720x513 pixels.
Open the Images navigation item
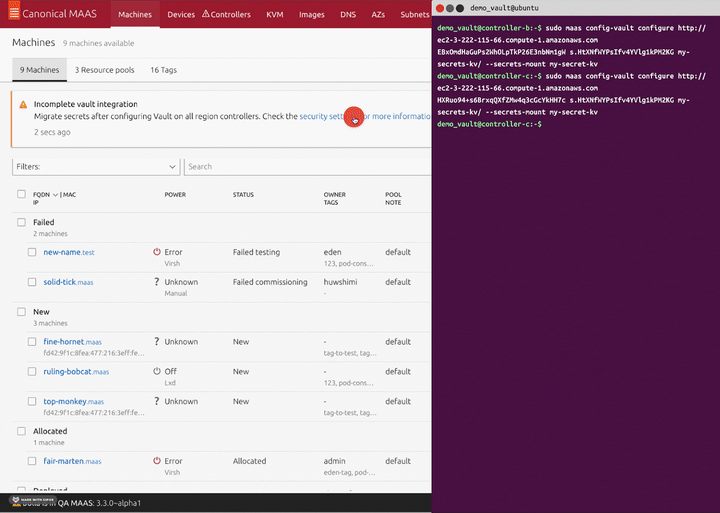click(312, 14)
